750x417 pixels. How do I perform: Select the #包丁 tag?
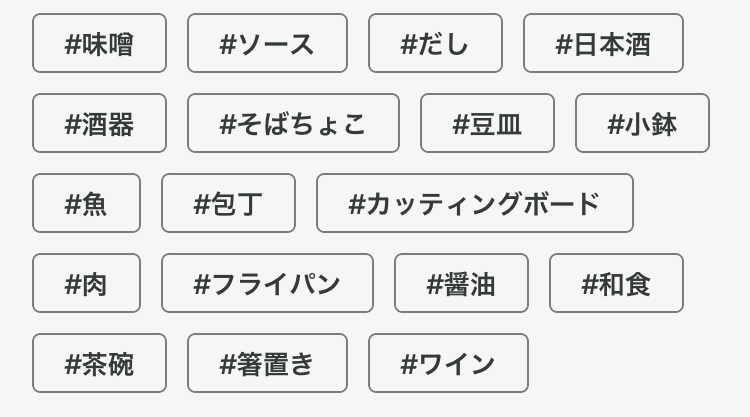[228, 204]
